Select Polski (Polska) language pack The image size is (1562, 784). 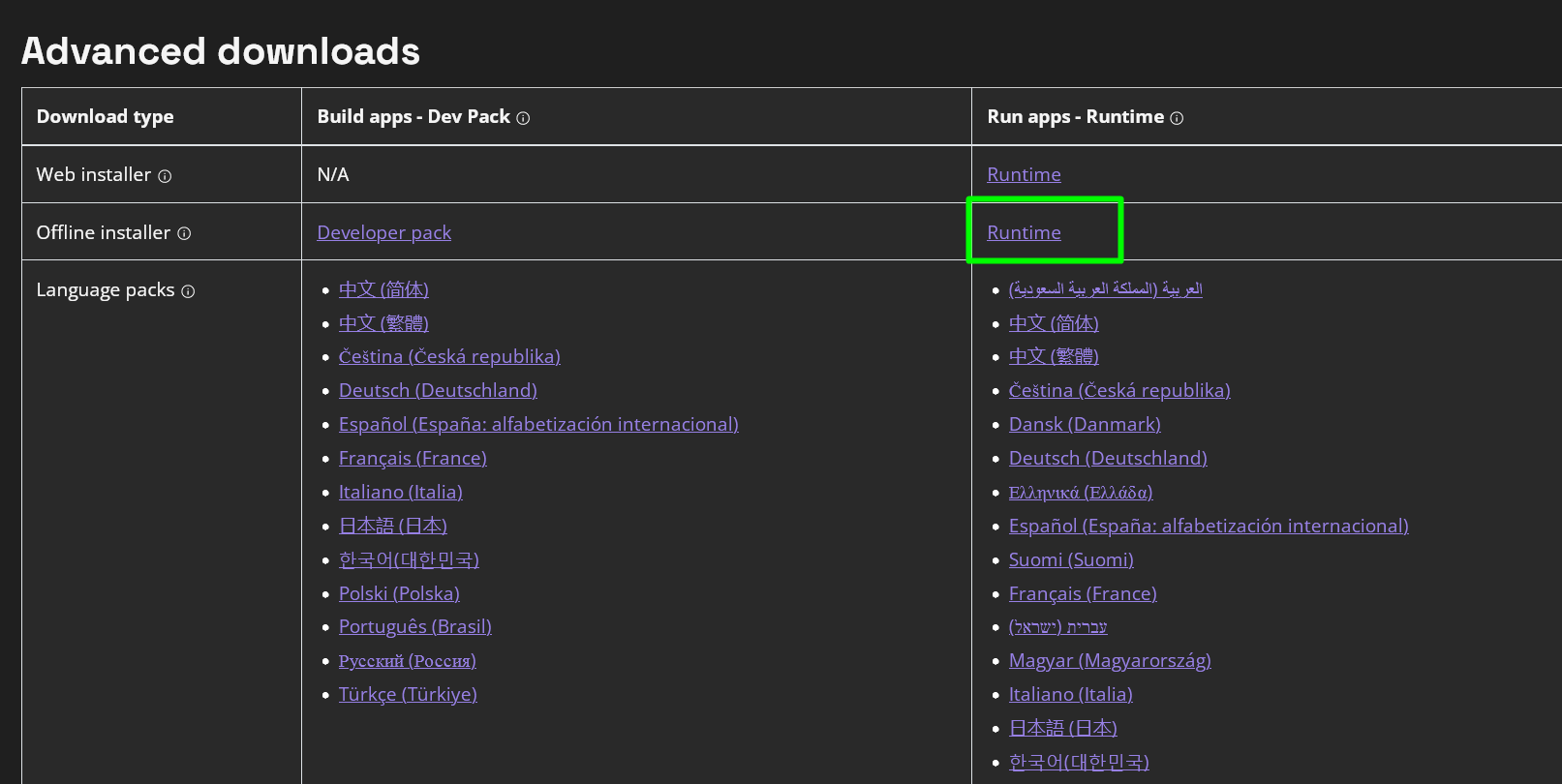point(399,593)
